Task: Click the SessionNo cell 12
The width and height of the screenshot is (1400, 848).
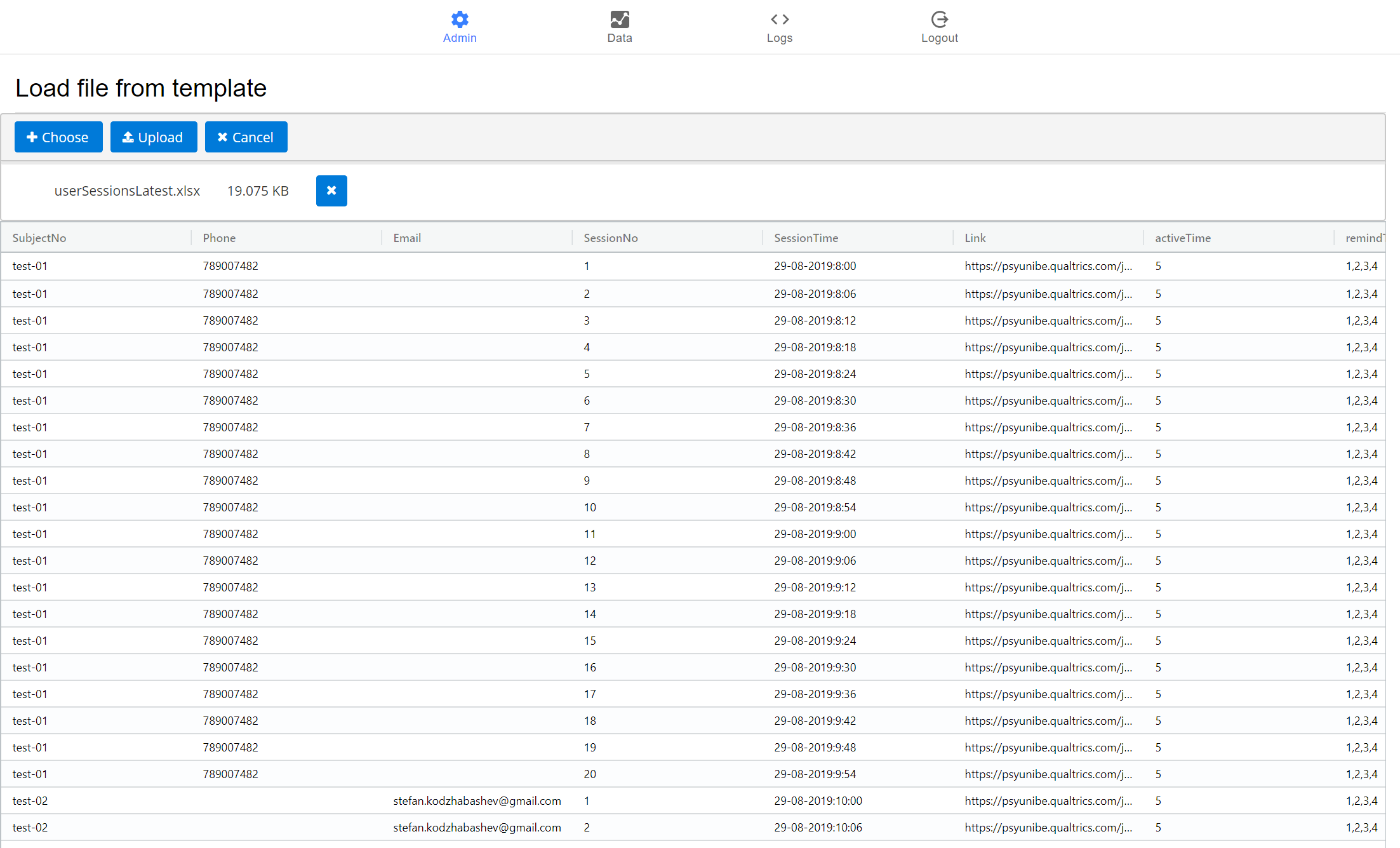Action: point(590,561)
